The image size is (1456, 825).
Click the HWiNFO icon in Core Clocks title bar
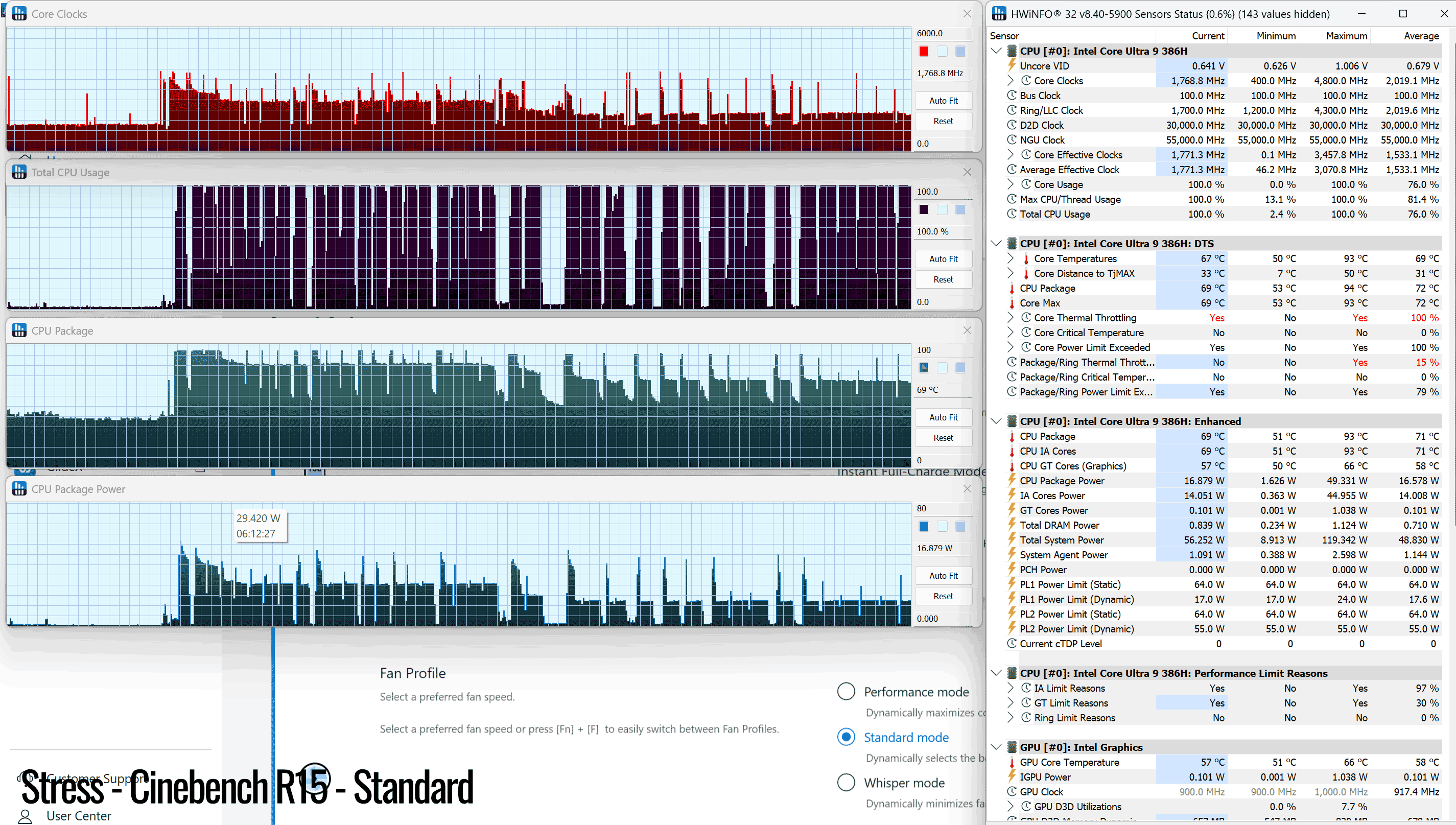(19, 14)
